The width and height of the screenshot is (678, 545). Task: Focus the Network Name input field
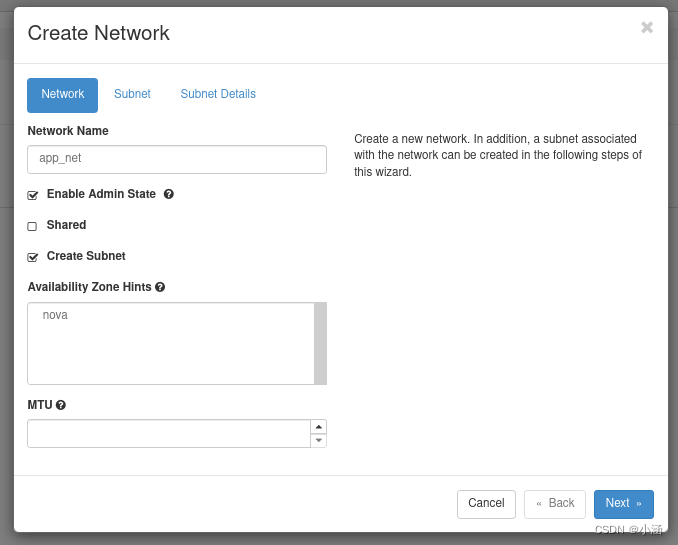pyautogui.click(x=177, y=159)
